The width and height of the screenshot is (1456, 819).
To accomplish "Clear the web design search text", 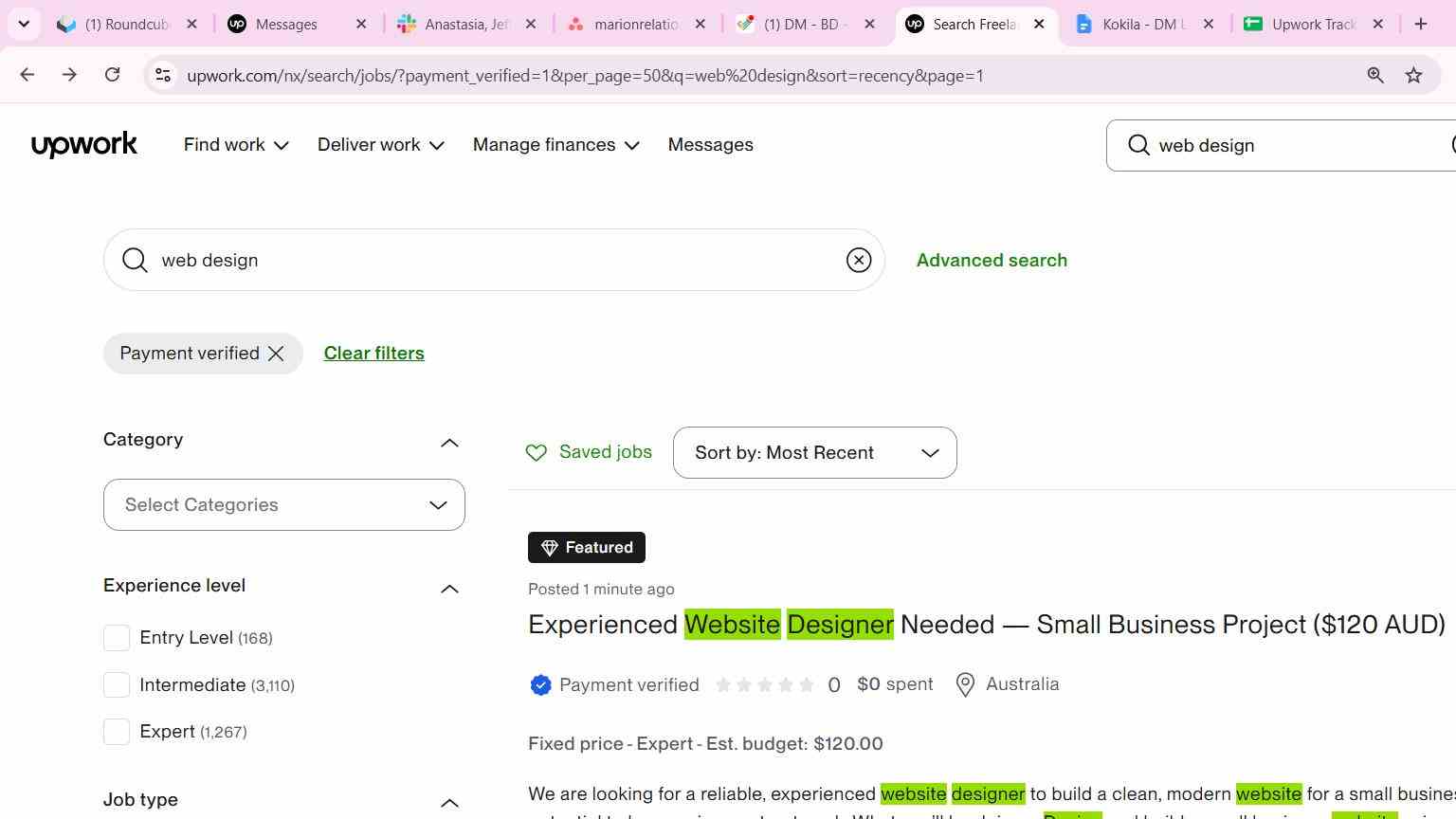I will [x=859, y=260].
